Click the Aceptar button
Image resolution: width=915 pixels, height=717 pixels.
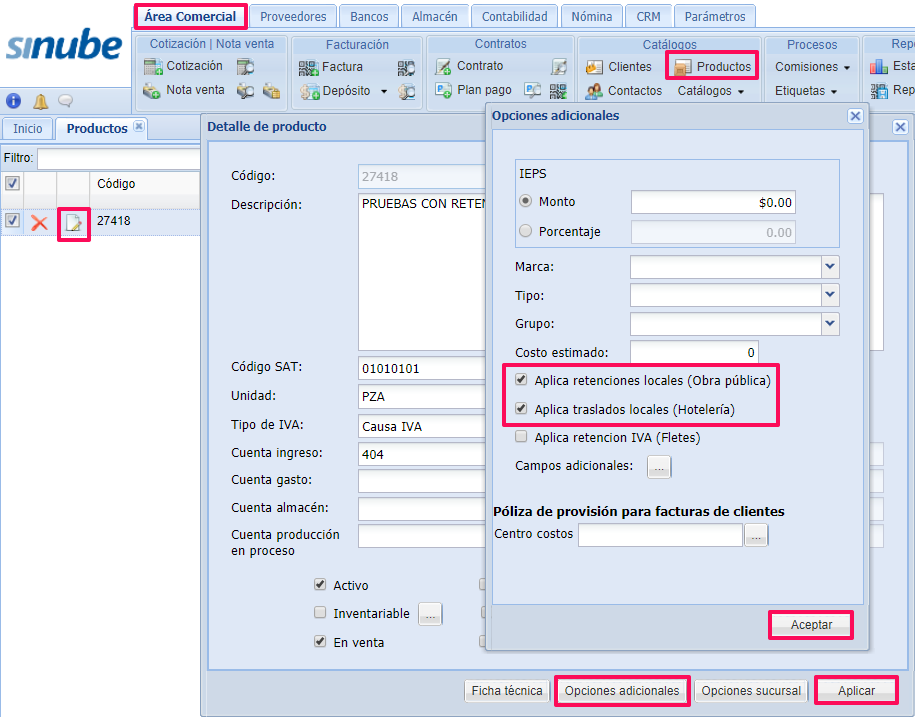[811, 624]
